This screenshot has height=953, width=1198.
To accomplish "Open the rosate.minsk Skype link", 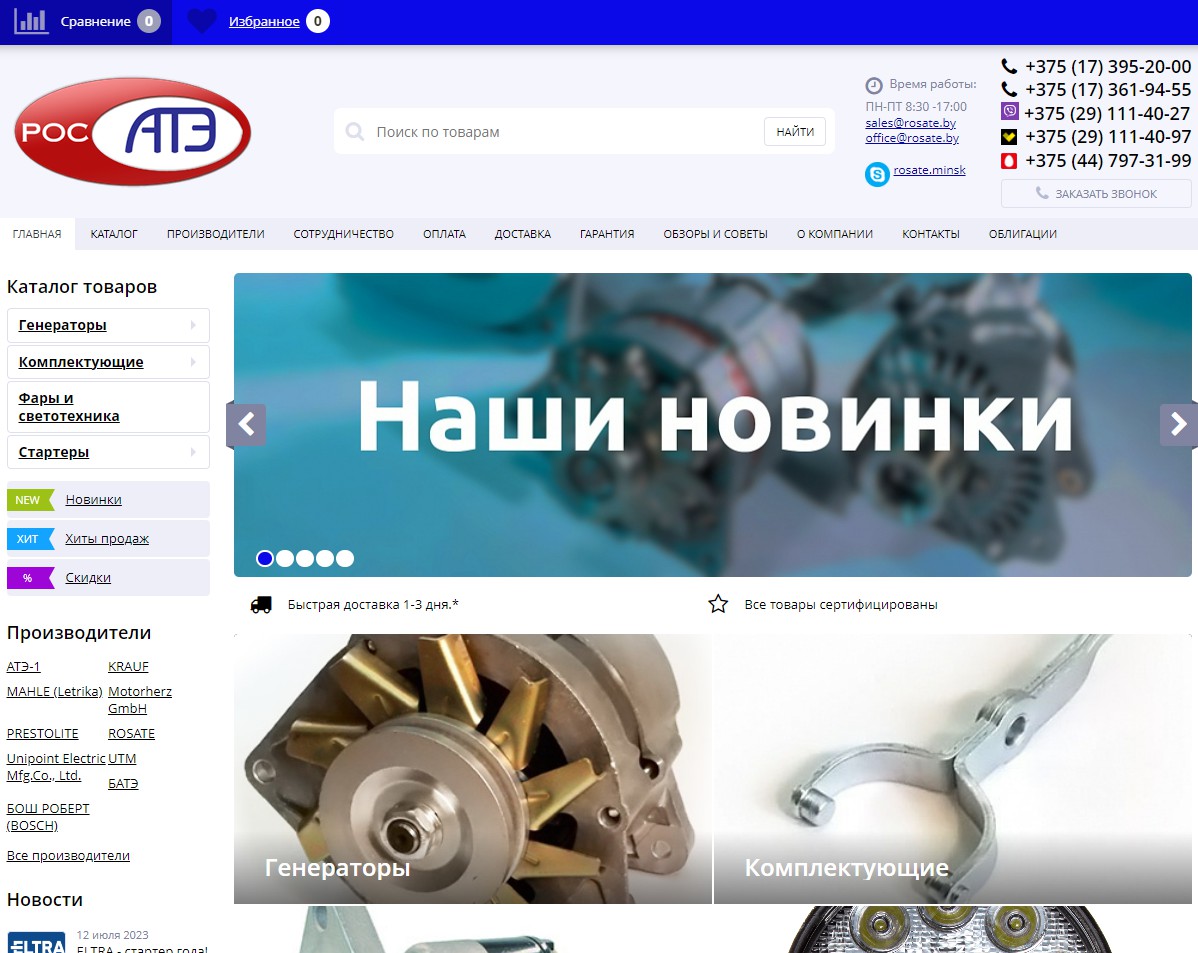I will [x=930, y=170].
